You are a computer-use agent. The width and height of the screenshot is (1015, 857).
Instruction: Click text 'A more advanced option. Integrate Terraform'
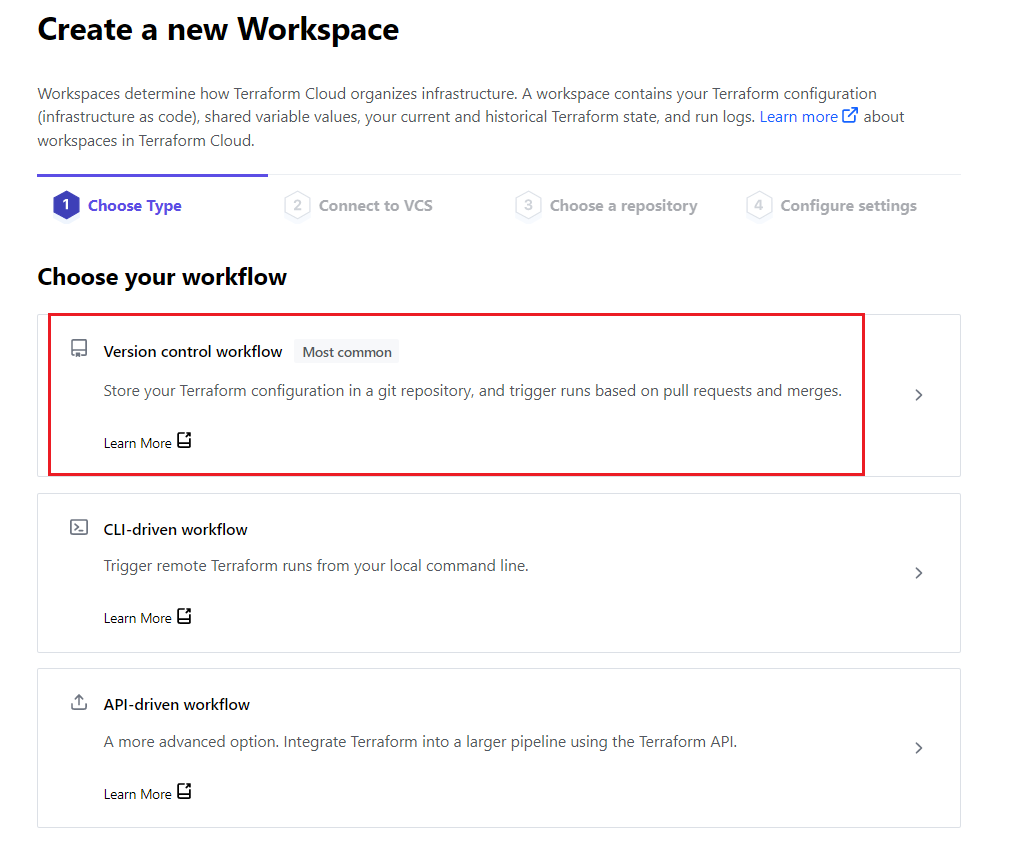[x=261, y=742]
